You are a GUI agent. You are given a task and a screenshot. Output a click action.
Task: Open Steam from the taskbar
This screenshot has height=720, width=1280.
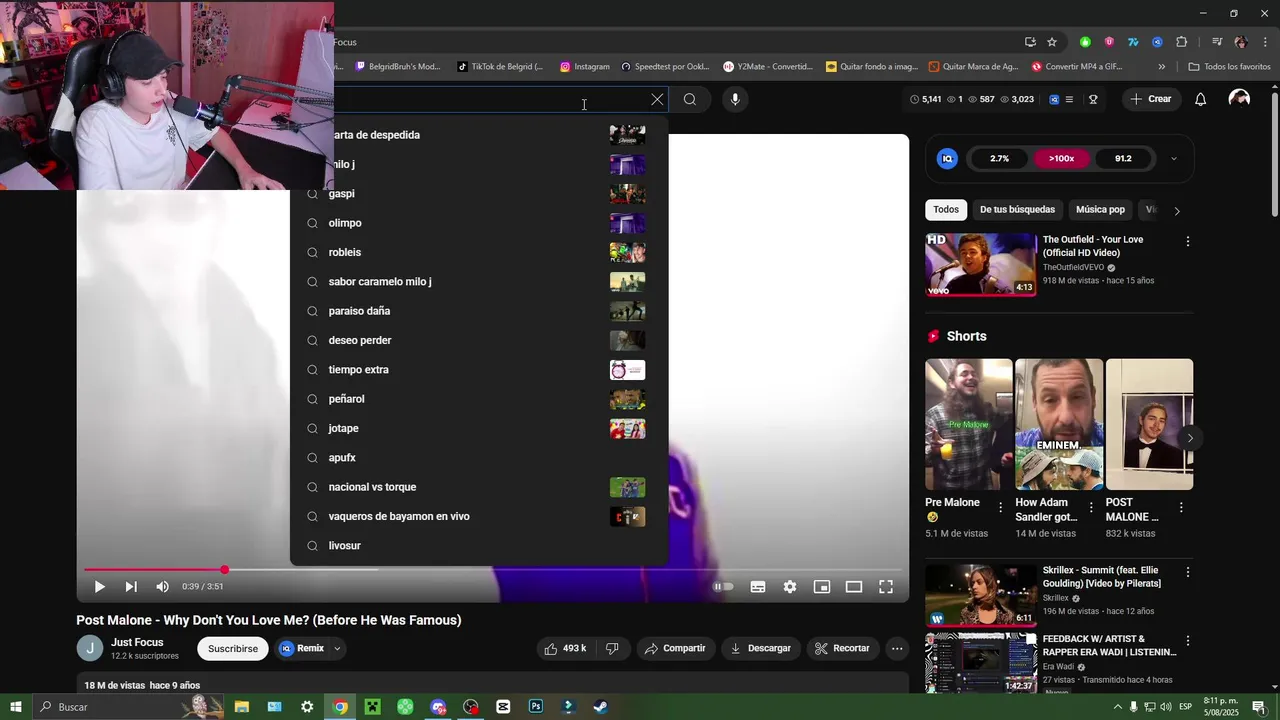601,707
